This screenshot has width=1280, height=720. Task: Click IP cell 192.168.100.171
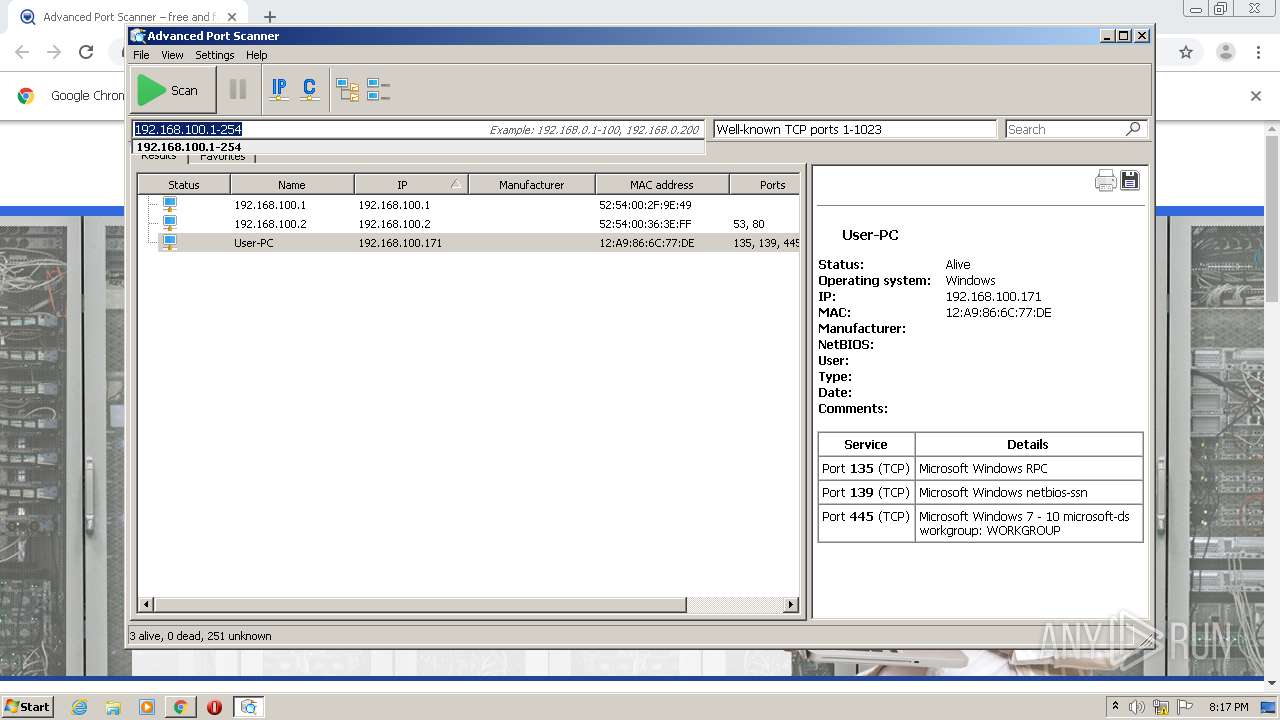pos(400,243)
